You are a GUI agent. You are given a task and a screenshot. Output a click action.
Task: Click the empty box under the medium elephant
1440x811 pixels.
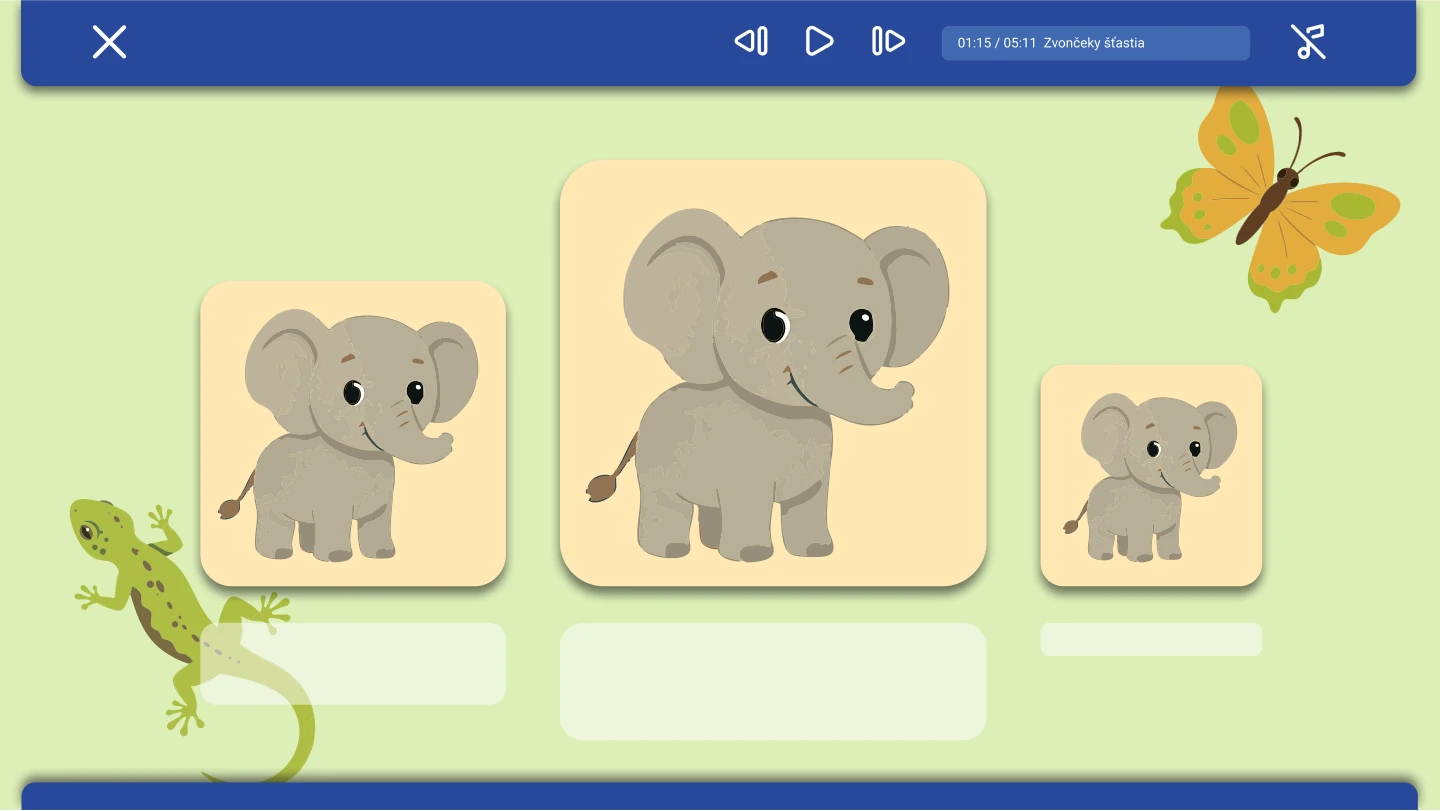[x=353, y=664]
